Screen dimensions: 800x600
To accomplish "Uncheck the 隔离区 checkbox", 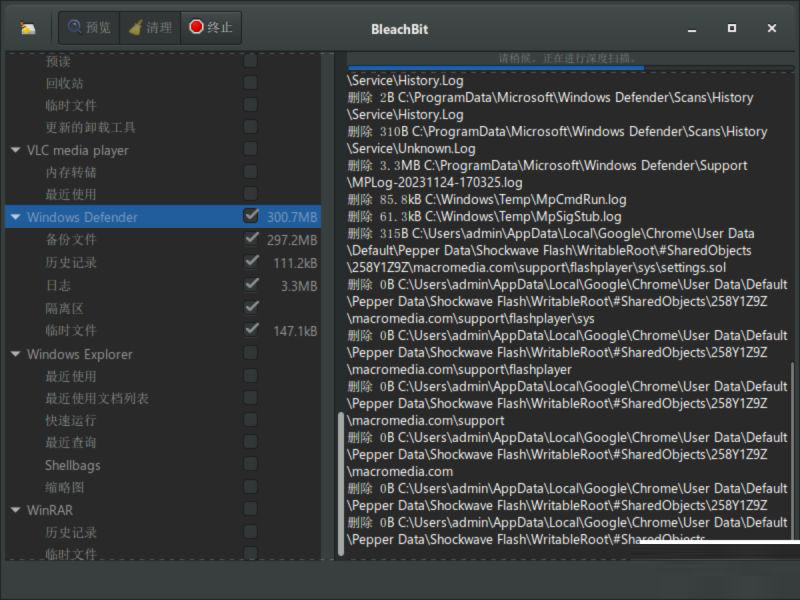I will (251, 307).
